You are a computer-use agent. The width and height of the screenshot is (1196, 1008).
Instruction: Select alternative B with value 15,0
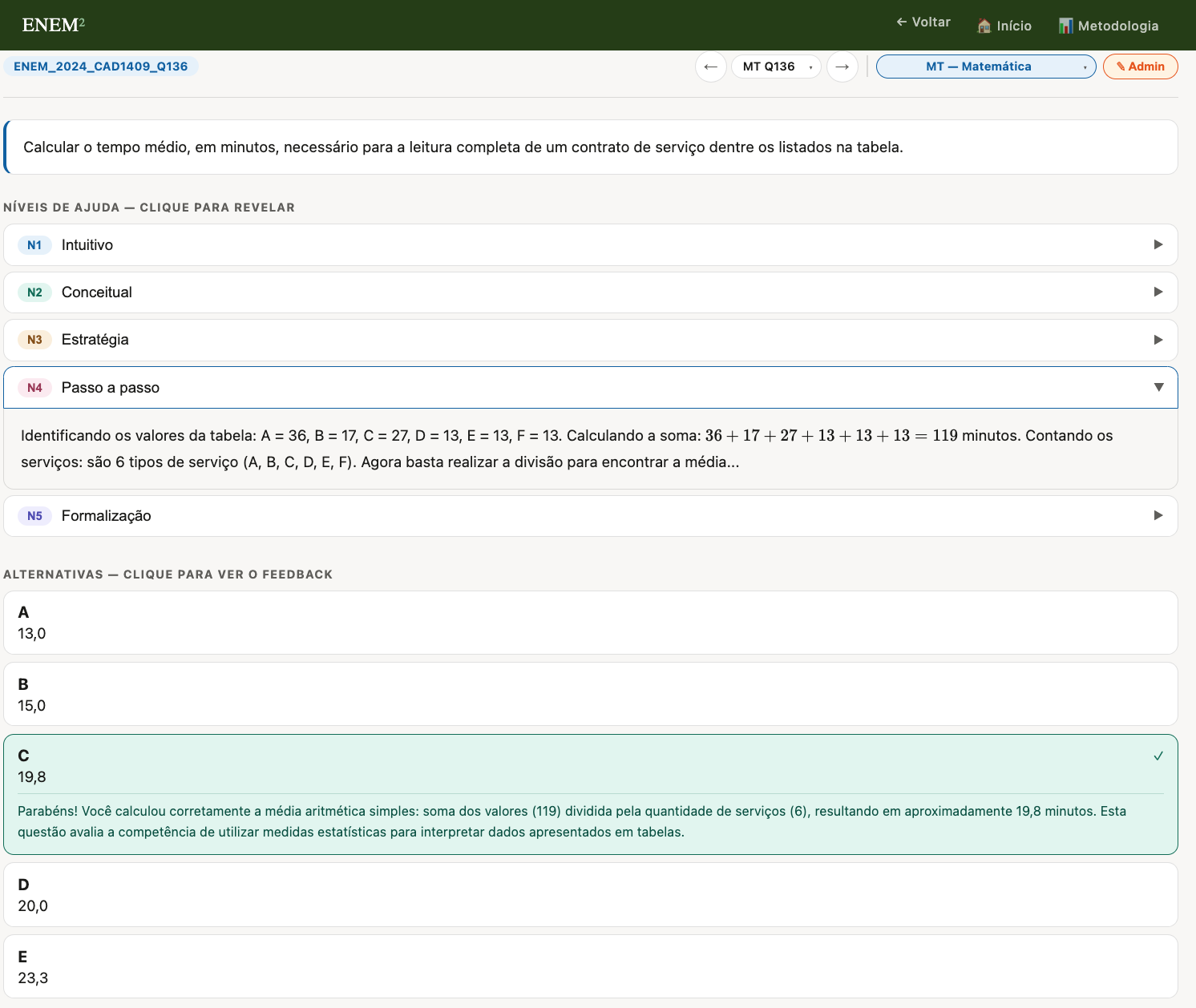pos(591,694)
